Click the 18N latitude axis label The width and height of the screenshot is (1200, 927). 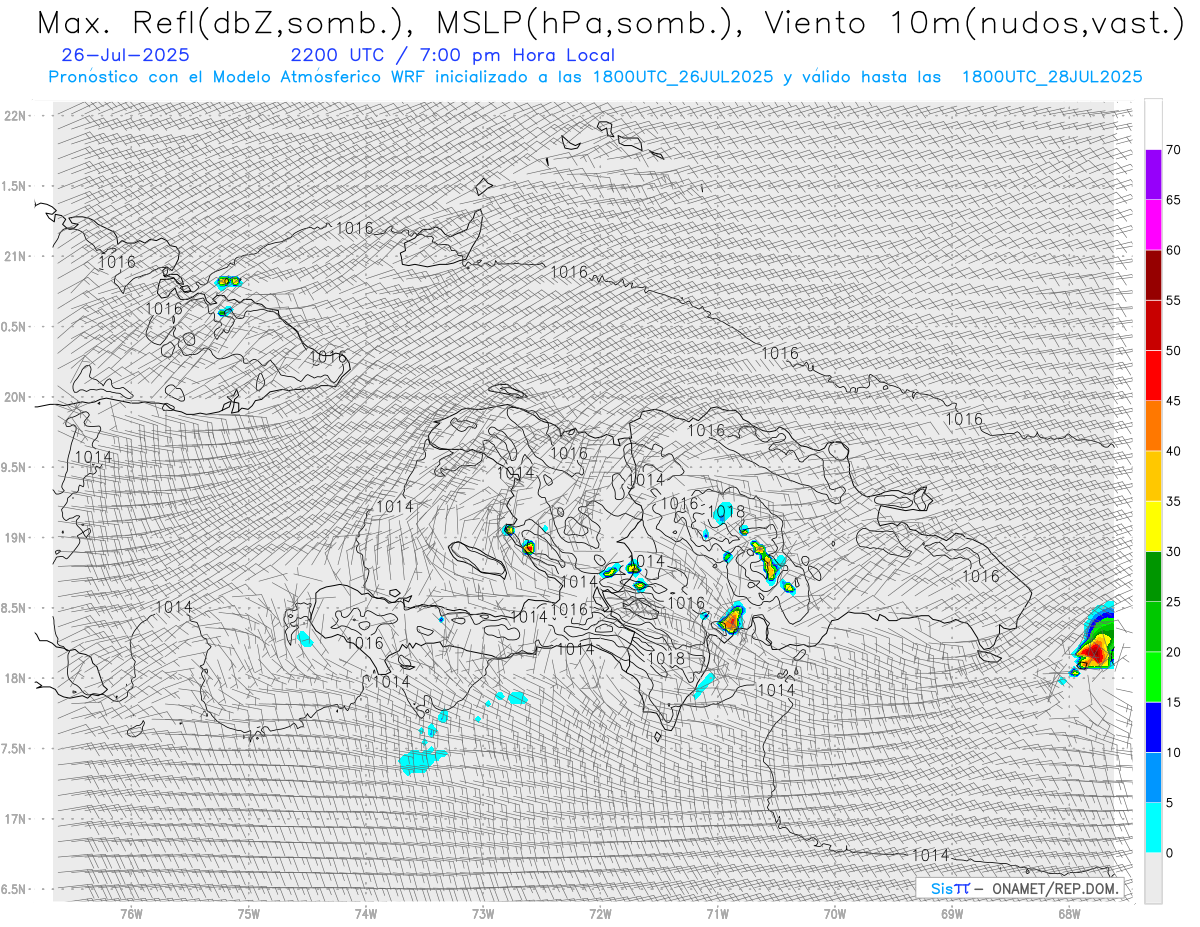14,678
